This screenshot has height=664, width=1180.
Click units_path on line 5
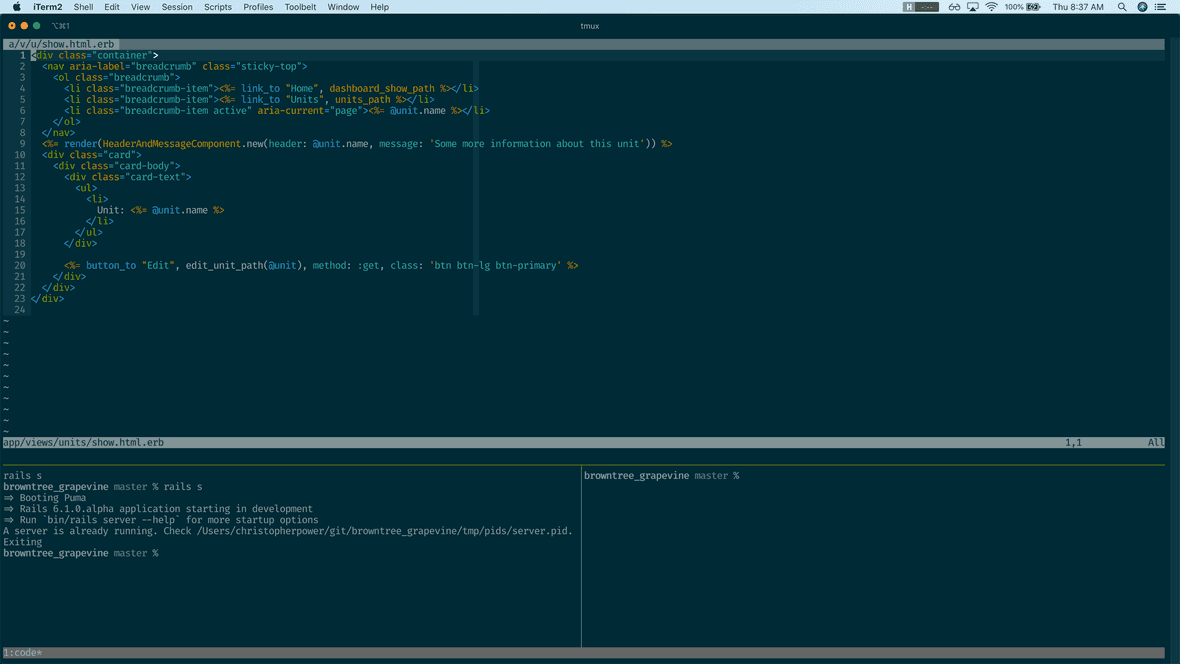click(363, 99)
